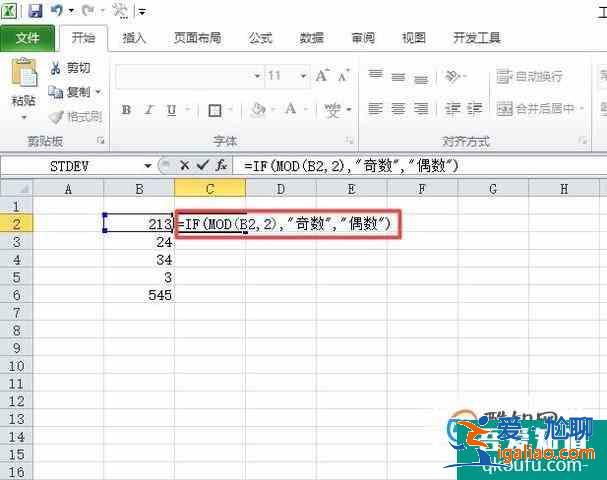The width and height of the screenshot is (607, 480).
Task: Click the 合并后居中 Merge and Center button
Action: pos(536,108)
